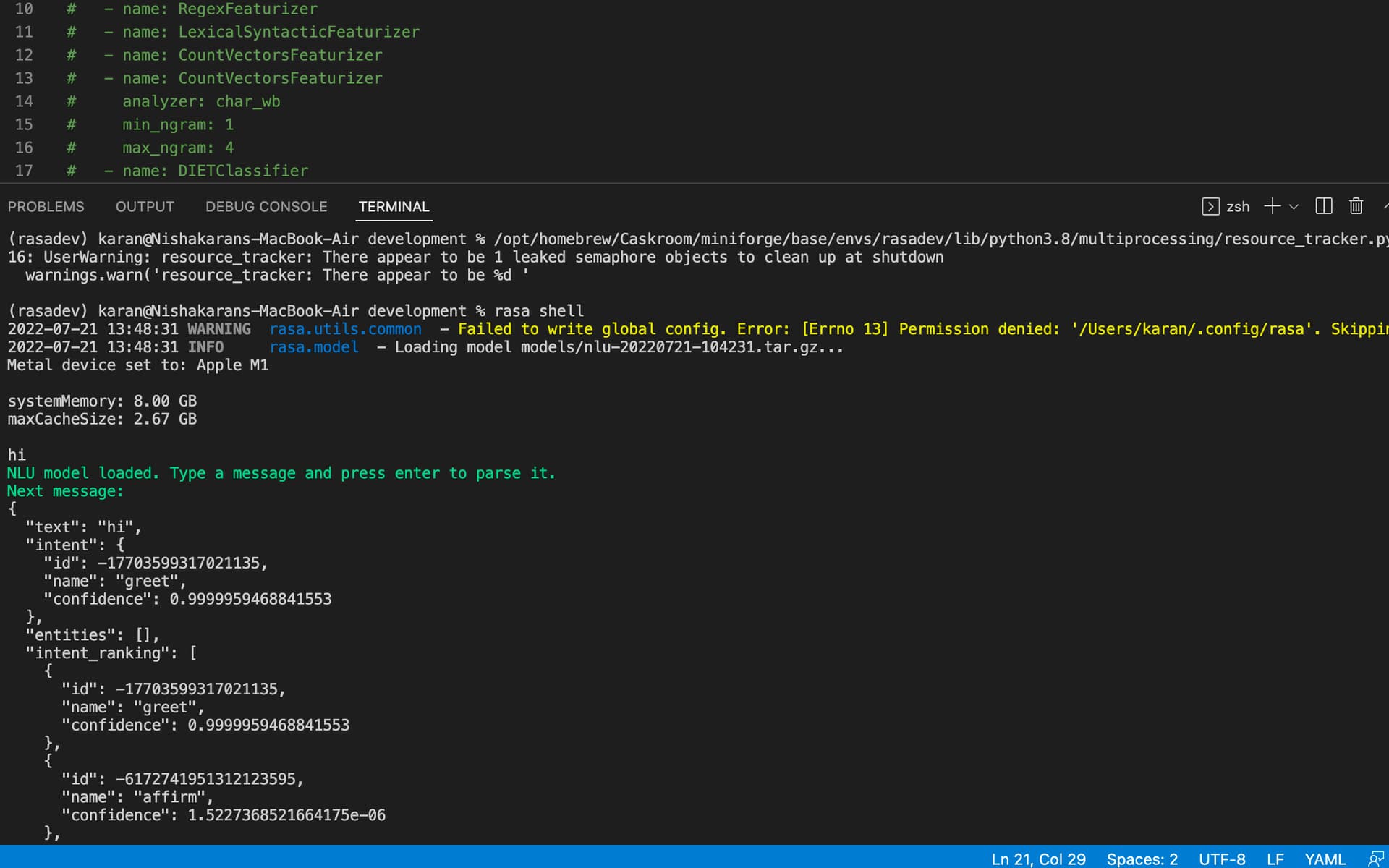Image resolution: width=1389 pixels, height=868 pixels.
Task: Show the DEBUG CONSOLE tab
Action: tap(266, 207)
